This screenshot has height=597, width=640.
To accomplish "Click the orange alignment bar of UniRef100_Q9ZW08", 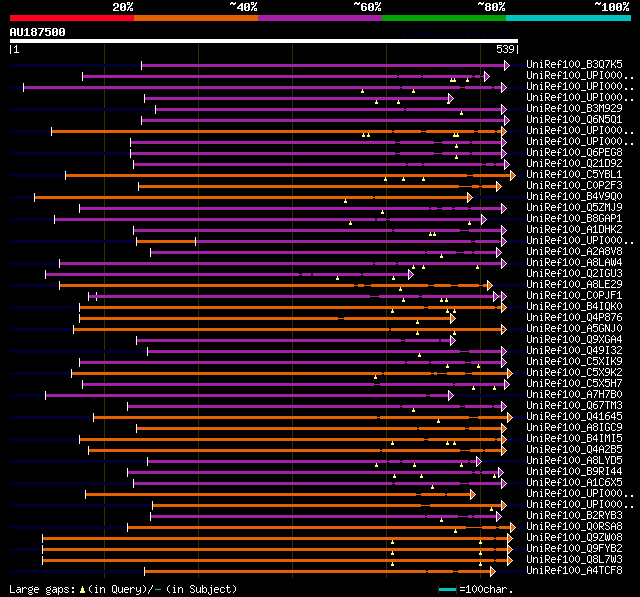I will (x=277, y=539).
